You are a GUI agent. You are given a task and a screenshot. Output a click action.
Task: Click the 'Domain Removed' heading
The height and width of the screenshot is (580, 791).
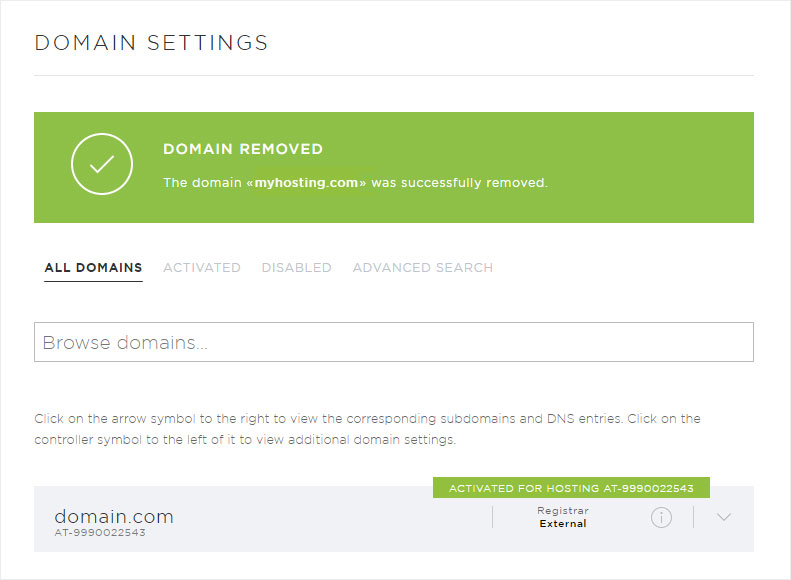(x=243, y=149)
